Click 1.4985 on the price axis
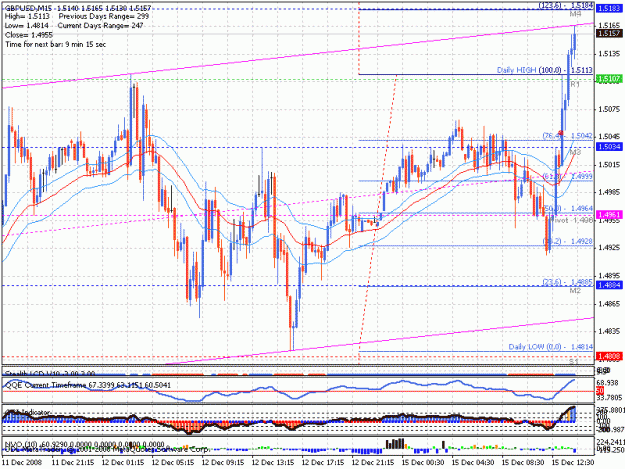Screen dimensions: 625x469 (x=609, y=192)
